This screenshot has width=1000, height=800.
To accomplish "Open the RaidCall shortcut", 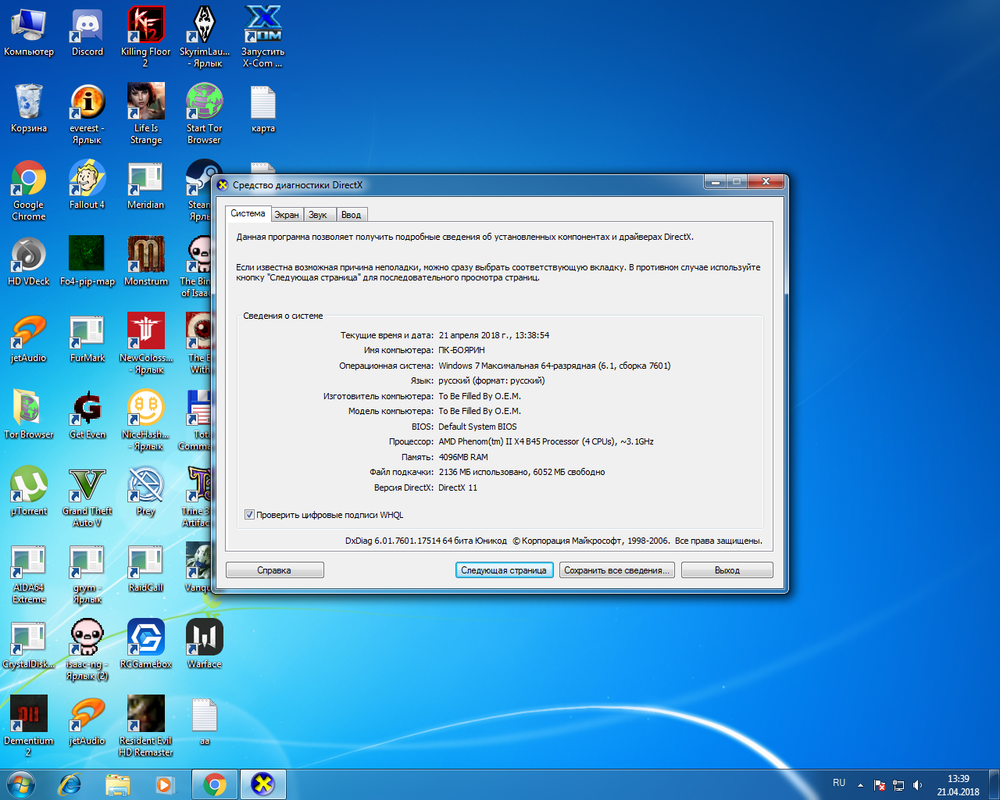I will 146,568.
